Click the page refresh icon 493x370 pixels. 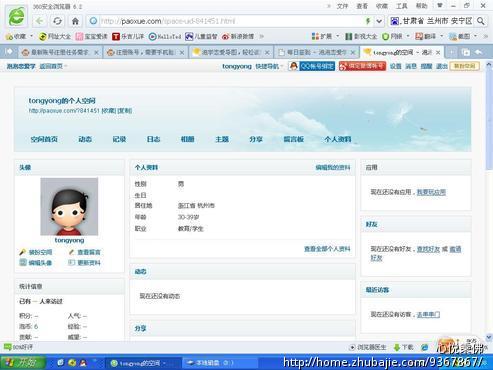[57, 21]
